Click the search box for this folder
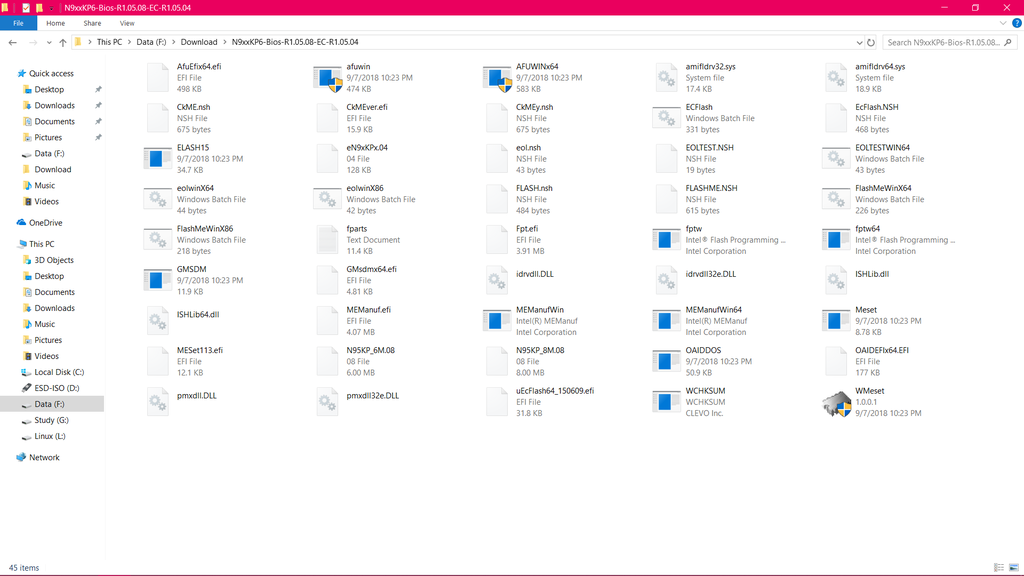The width and height of the screenshot is (1024, 576). tap(950, 42)
